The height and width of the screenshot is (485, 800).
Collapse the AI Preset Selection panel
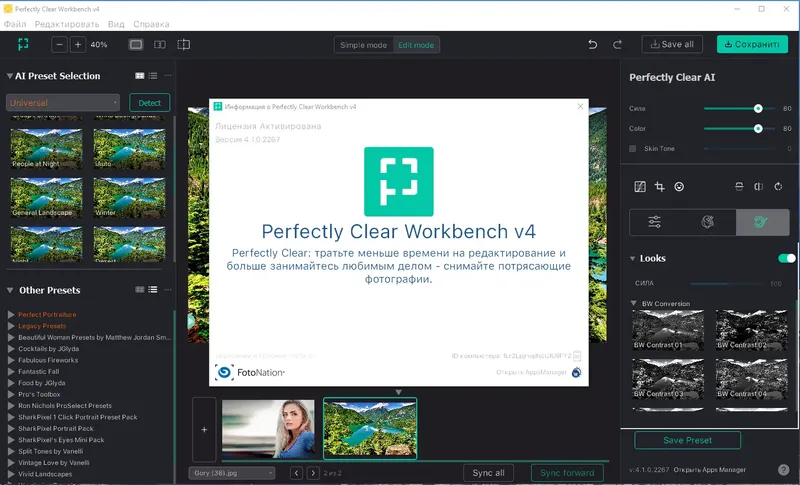tap(10, 76)
